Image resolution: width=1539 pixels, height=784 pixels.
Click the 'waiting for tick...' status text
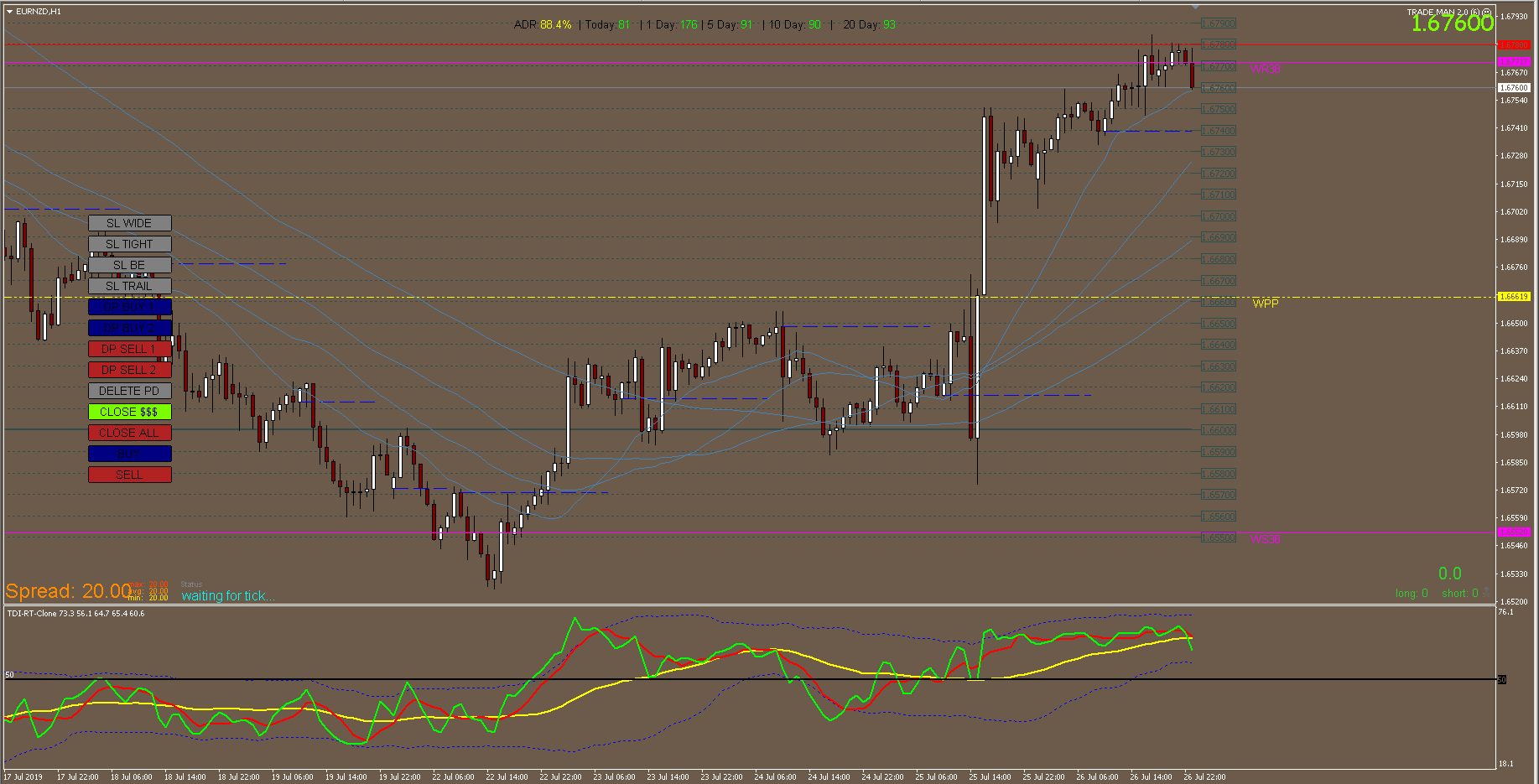pyautogui.click(x=227, y=596)
